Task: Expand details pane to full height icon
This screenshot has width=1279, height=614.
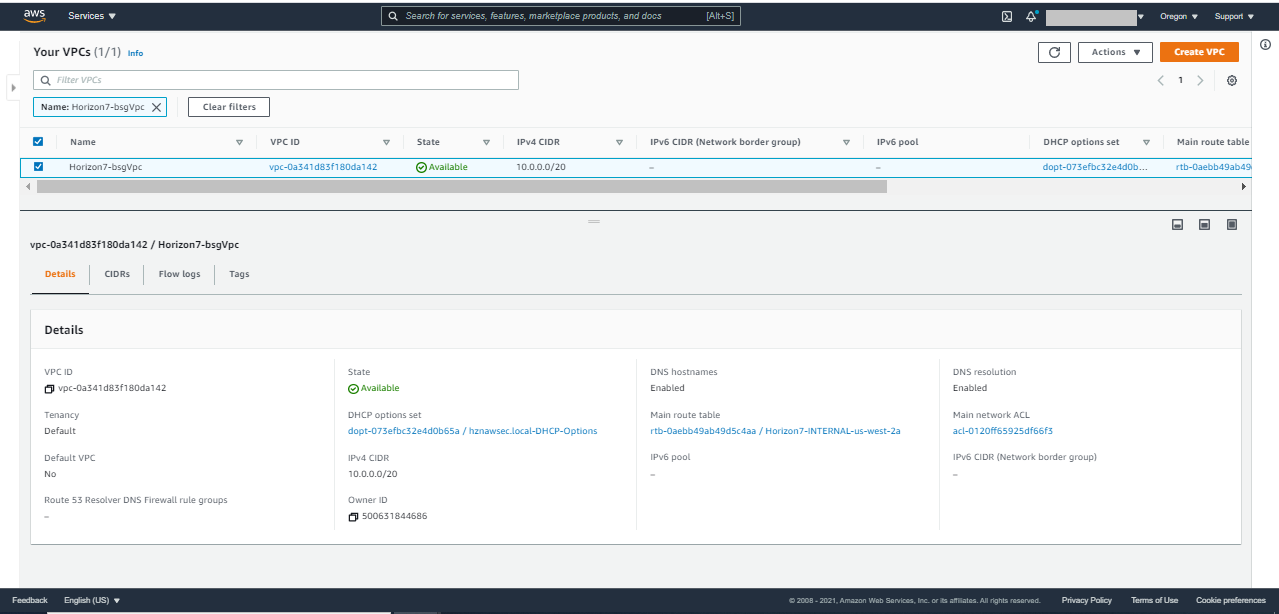Action: tap(1232, 224)
